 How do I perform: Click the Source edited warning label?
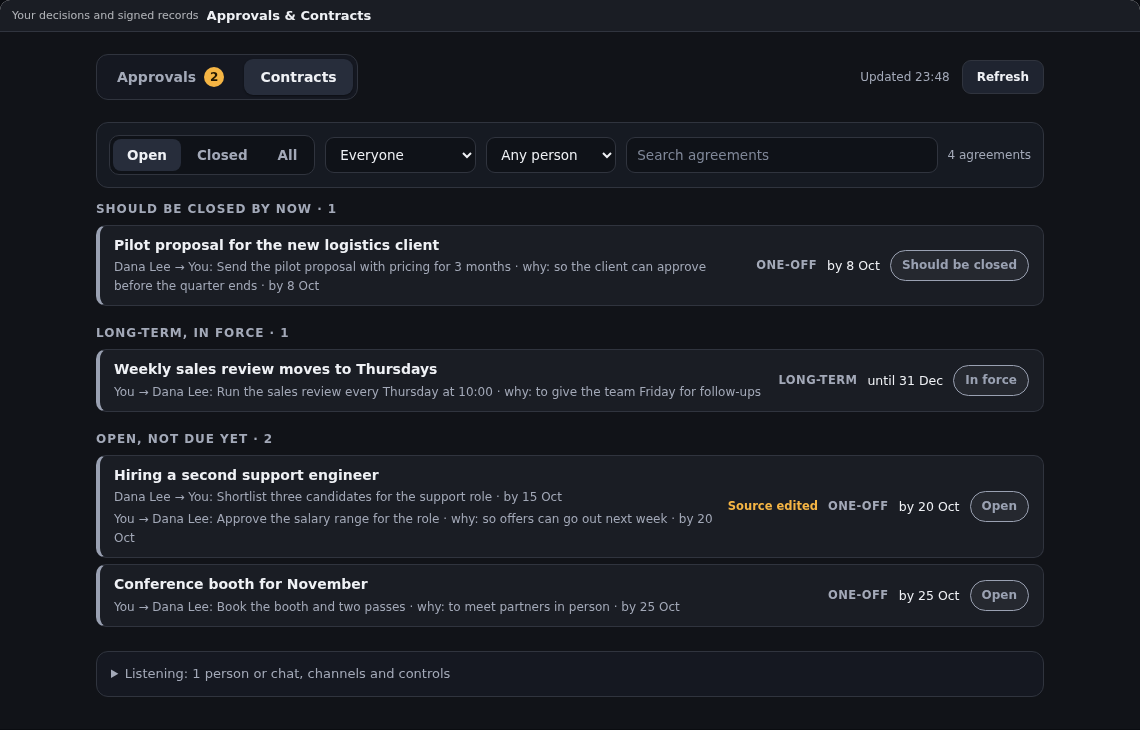[x=772, y=506]
